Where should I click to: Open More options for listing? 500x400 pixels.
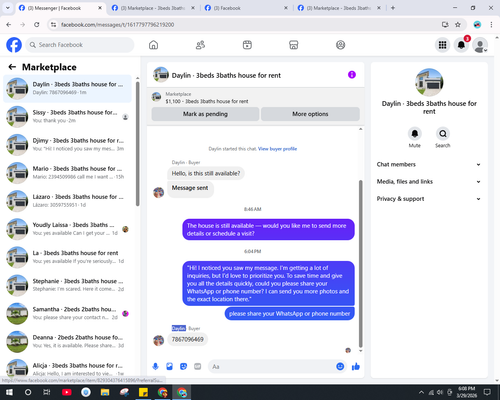point(310,114)
